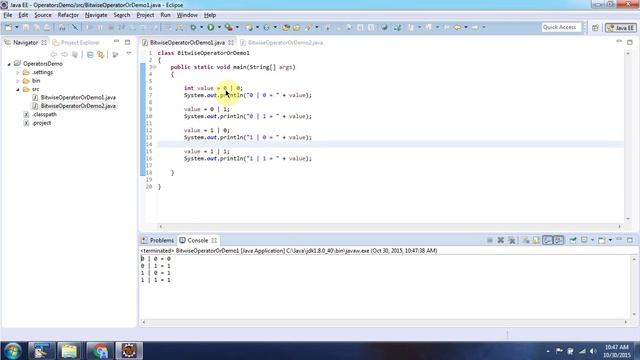The image size is (640, 360).
Task: Open the New wizard dropdown arrow
Action: 17,27
